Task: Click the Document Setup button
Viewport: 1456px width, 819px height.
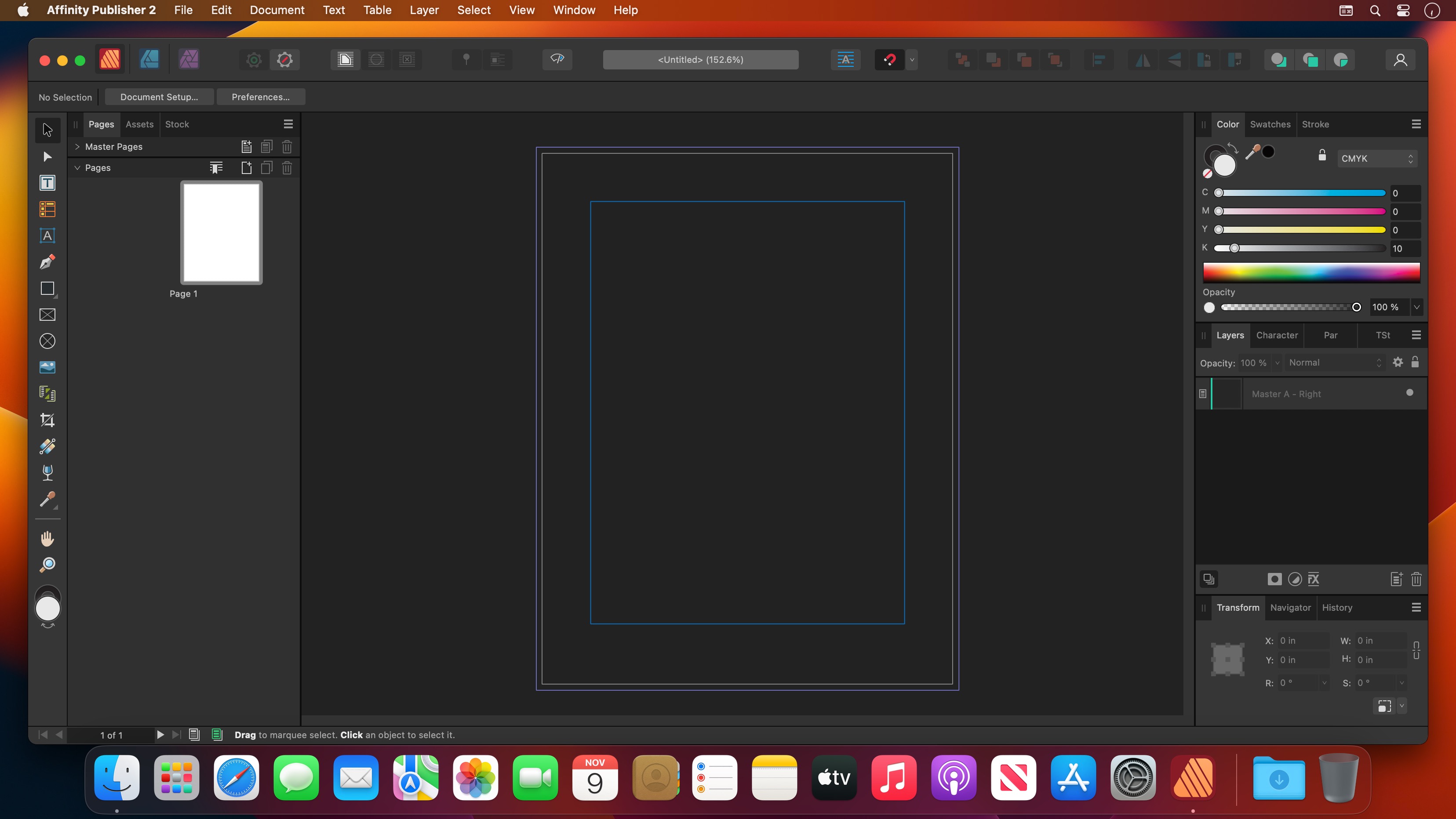Action: pos(159,97)
